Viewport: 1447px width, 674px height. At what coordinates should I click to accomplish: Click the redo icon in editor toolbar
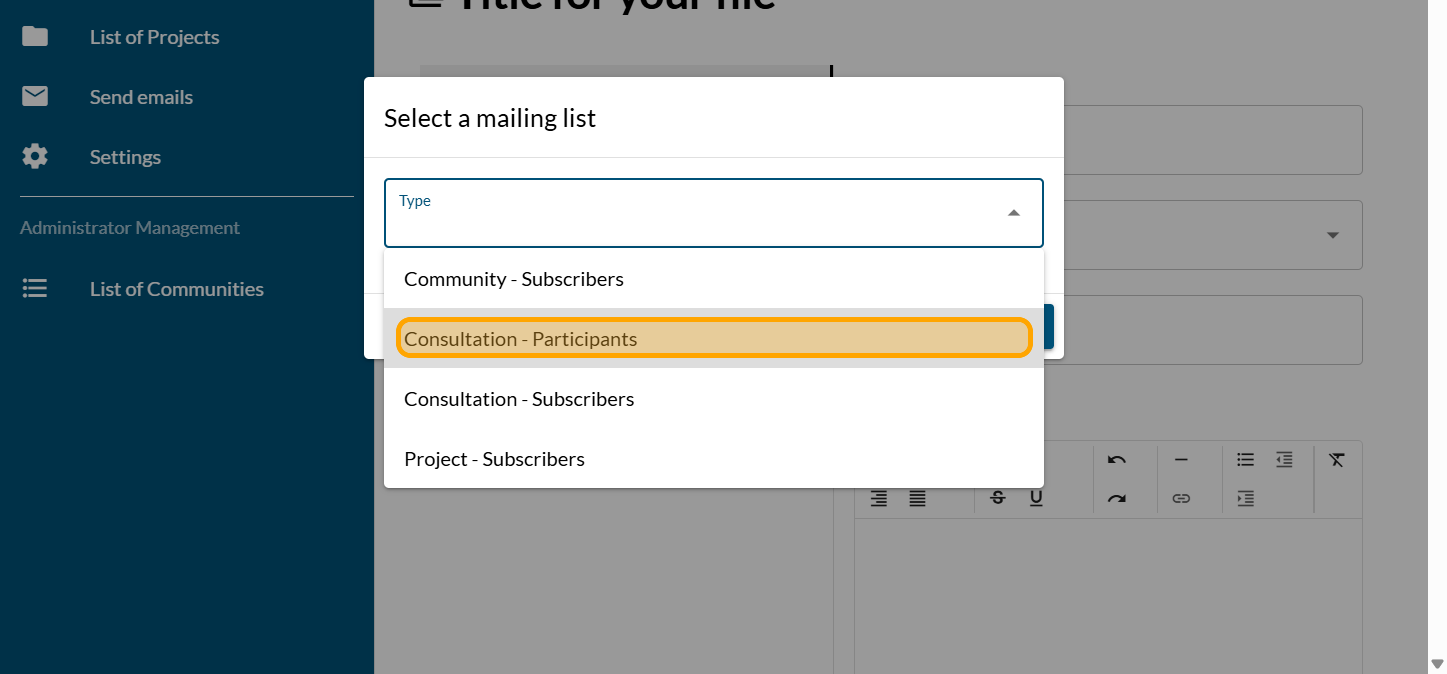[x=1117, y=498]
